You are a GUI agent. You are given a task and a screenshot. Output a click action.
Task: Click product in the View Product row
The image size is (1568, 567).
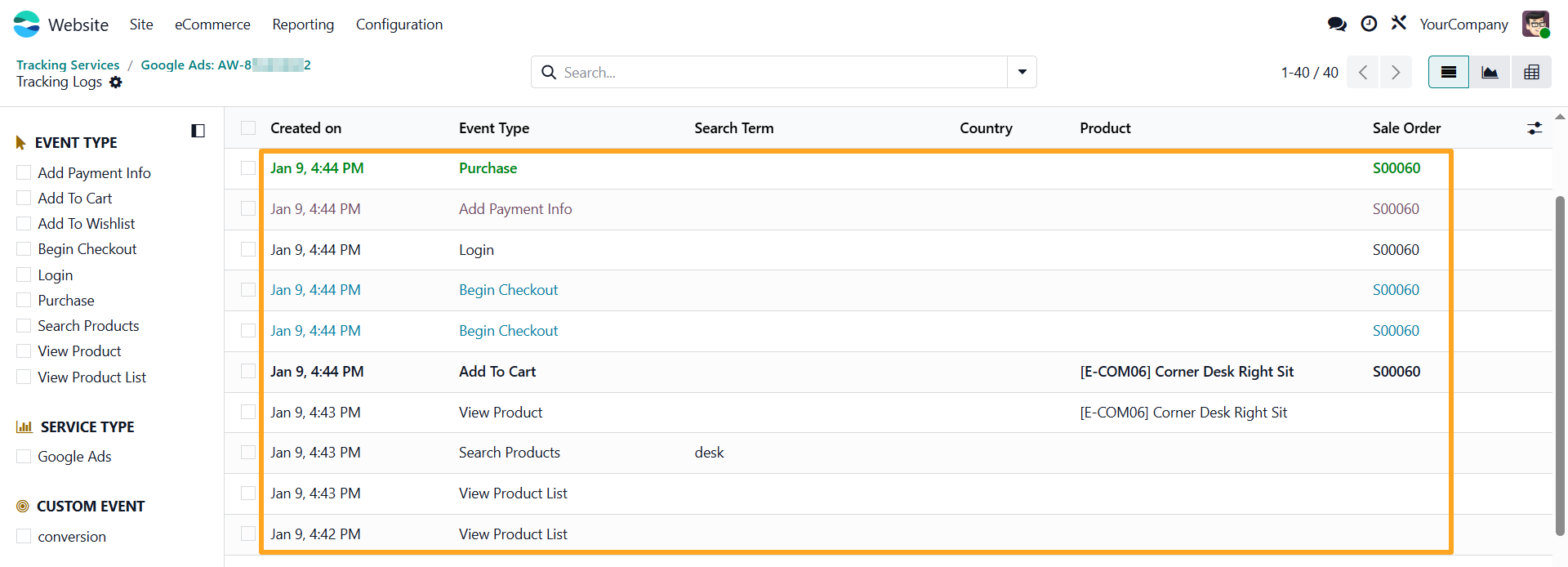pos(1183,412)
